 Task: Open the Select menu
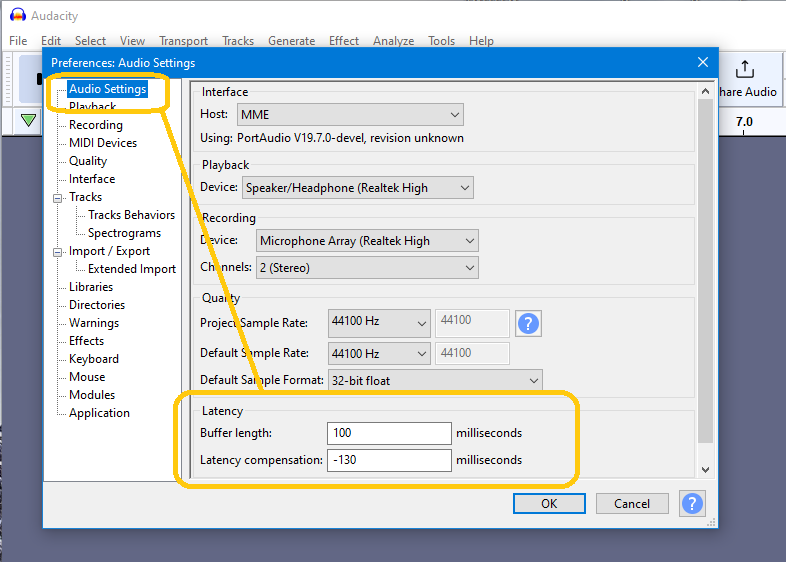coord(90,41)
